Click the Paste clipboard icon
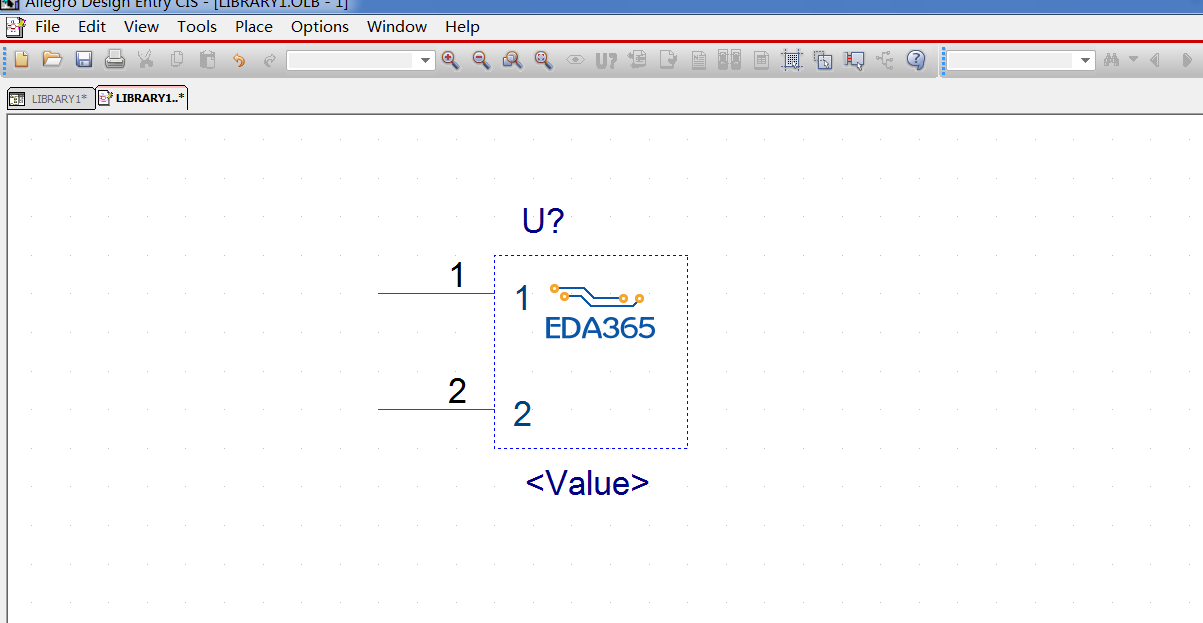This screenshot has height=623, width=1203. coord(208,60)
